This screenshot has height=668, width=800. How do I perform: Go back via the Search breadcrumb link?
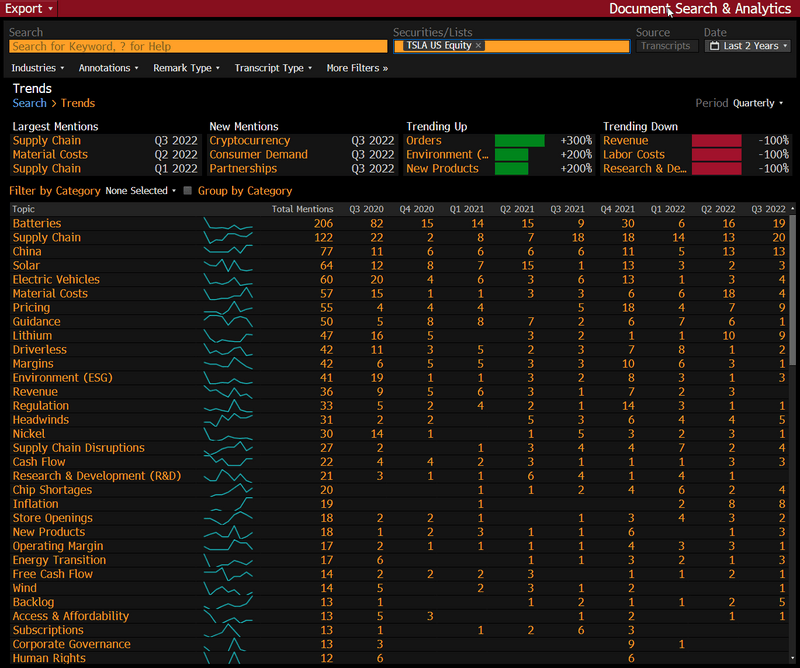[x=29, y=103]
